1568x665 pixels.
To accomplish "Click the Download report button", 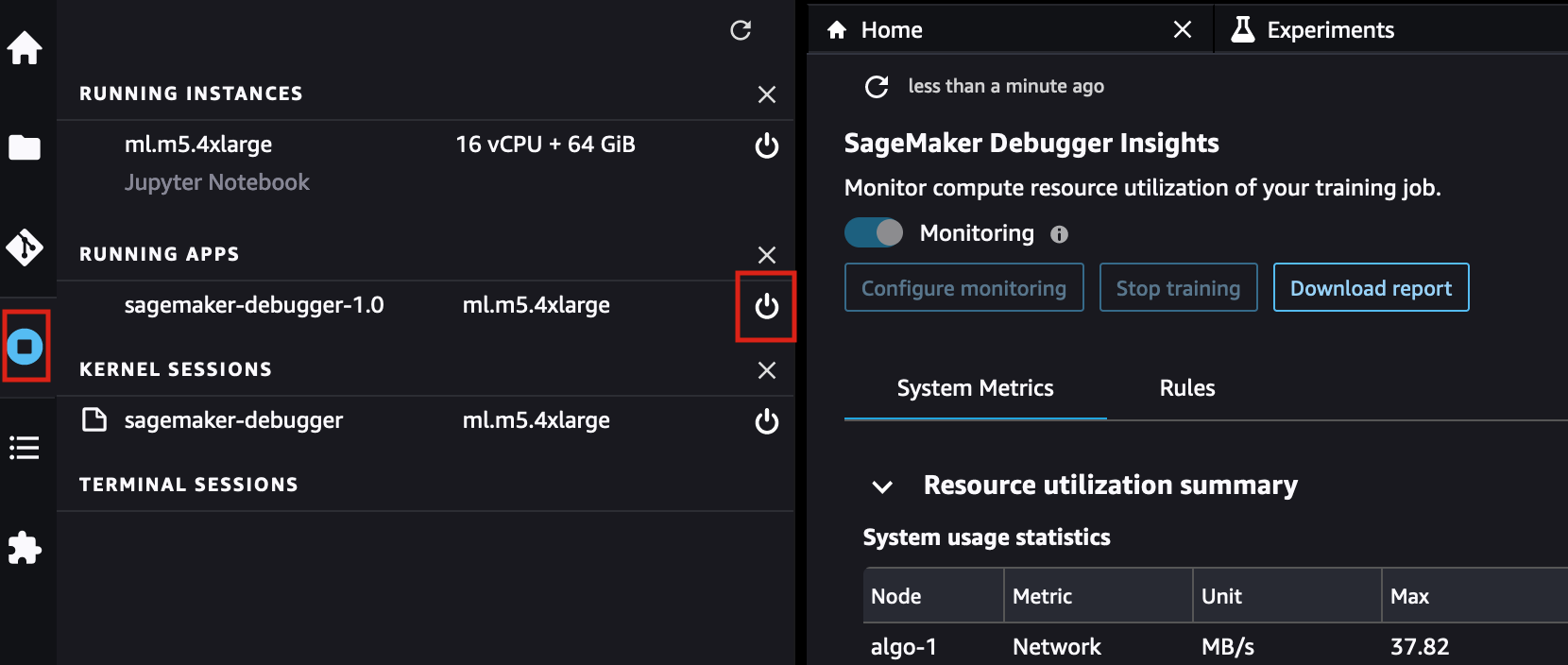I will pyautogui.click(x=1371, y=288).
